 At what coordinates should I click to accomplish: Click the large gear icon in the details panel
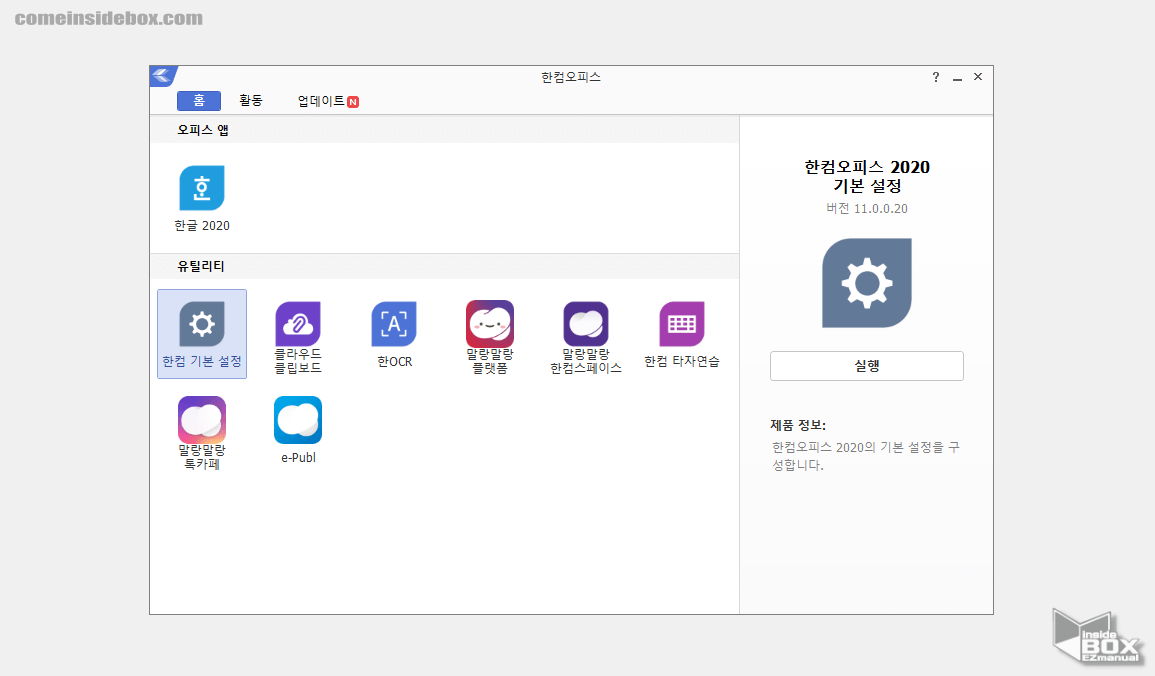[x=867, y=283]
